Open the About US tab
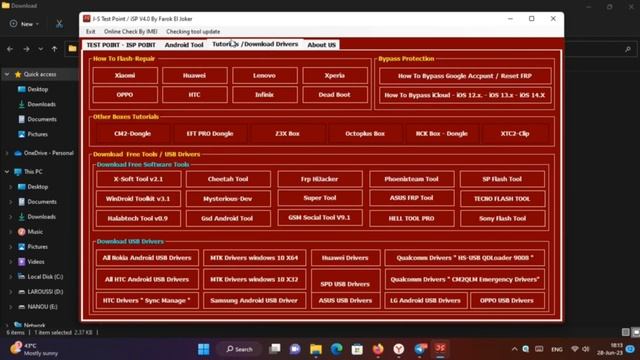The height and width of the screenshot is (360, 640). [322, 45]
